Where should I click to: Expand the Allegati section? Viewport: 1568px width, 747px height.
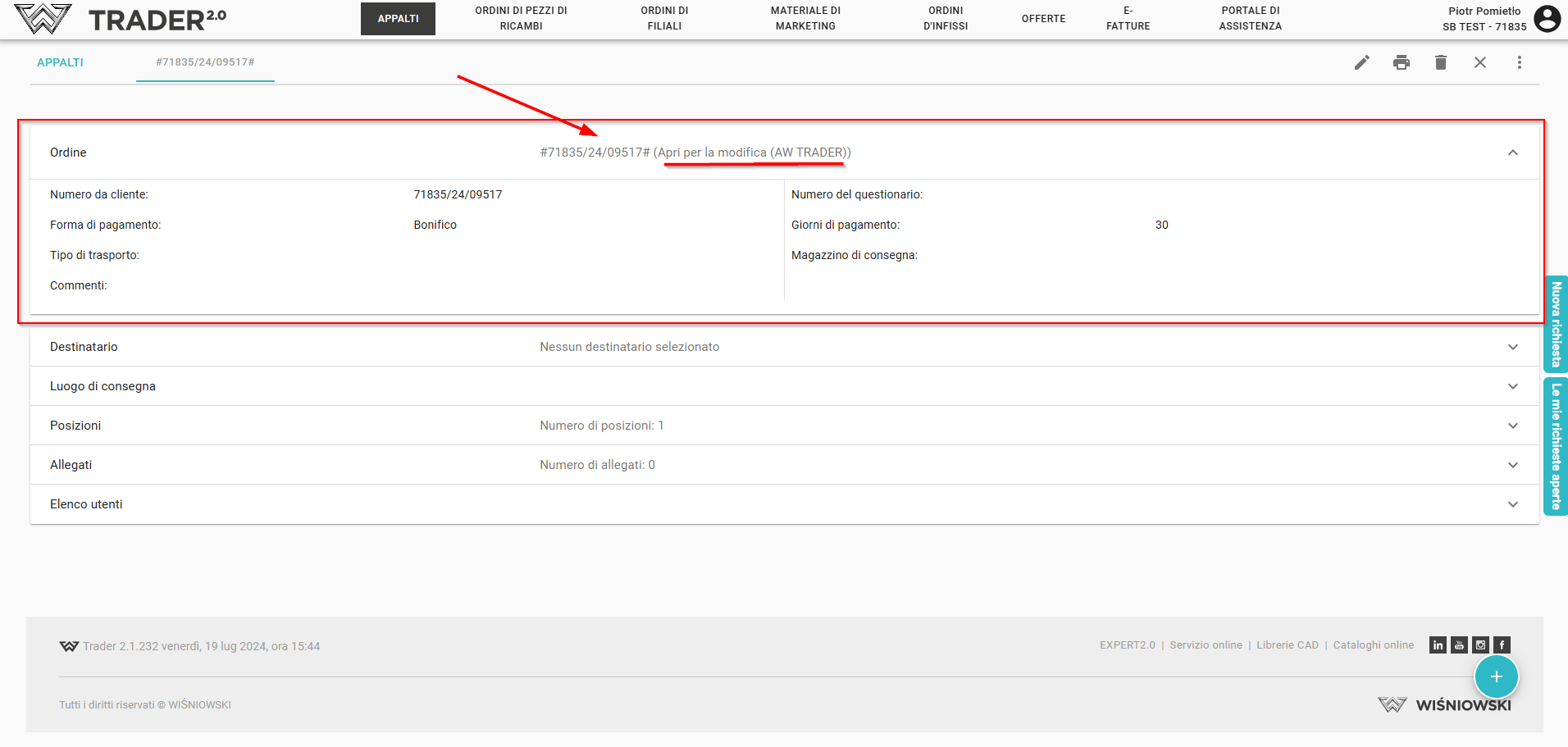click(1512, 465)
